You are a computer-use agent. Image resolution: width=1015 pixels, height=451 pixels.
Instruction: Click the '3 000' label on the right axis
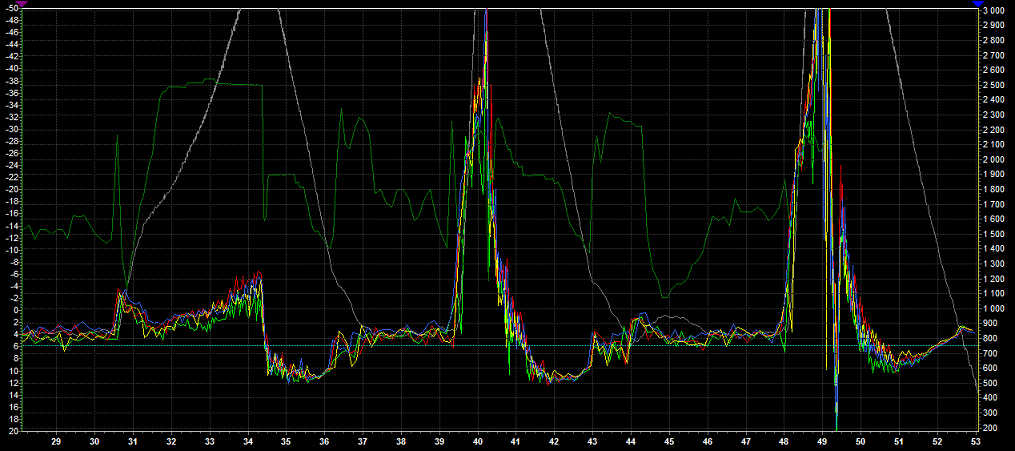pyautogui.click(x=994, y=11)
